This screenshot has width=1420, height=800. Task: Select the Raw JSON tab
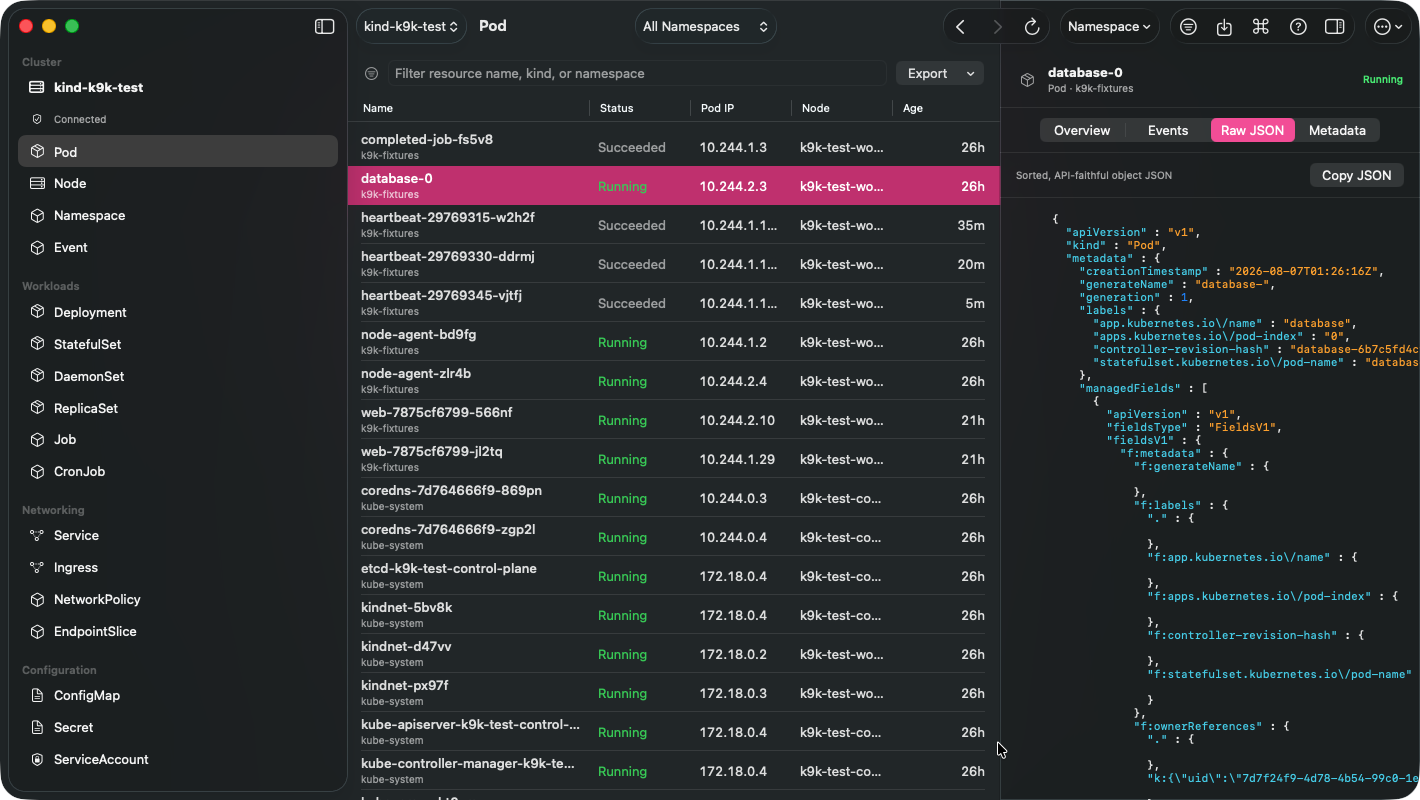coord(1253,130)
